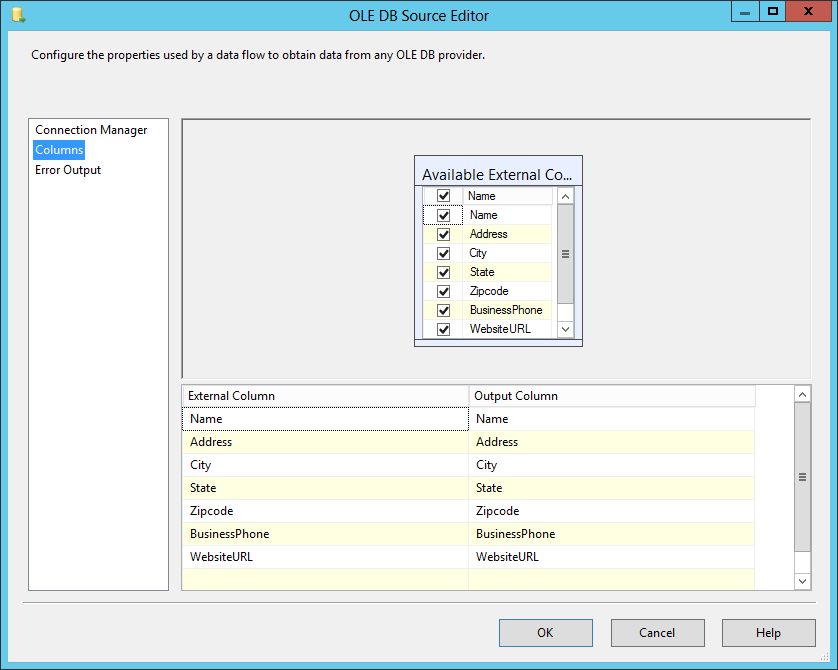The image size is (838, 670).
Task: Select the Connection Manager page
Action: [x=89, y=129]
